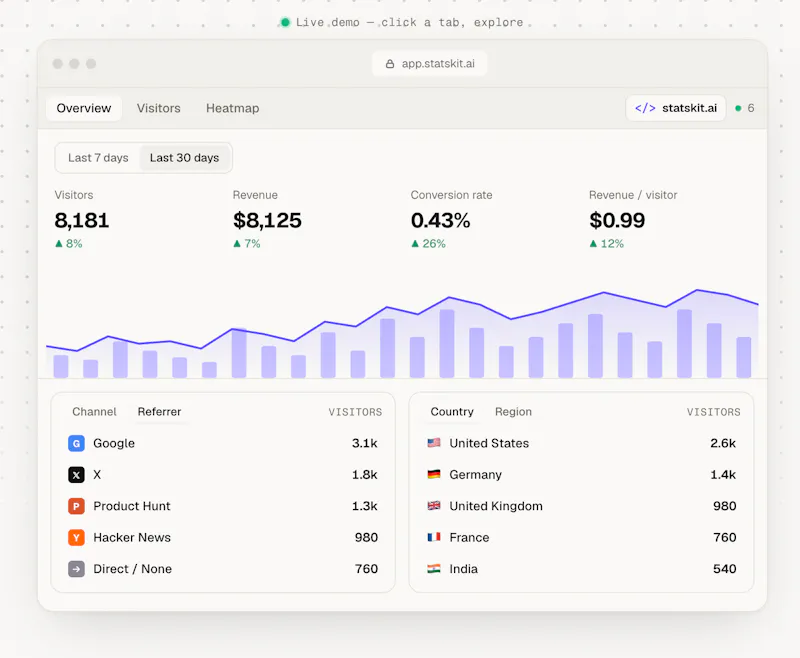Click the statskit.ai site button
This screenshot has width=800, height=658.
[x=676, y=108]
